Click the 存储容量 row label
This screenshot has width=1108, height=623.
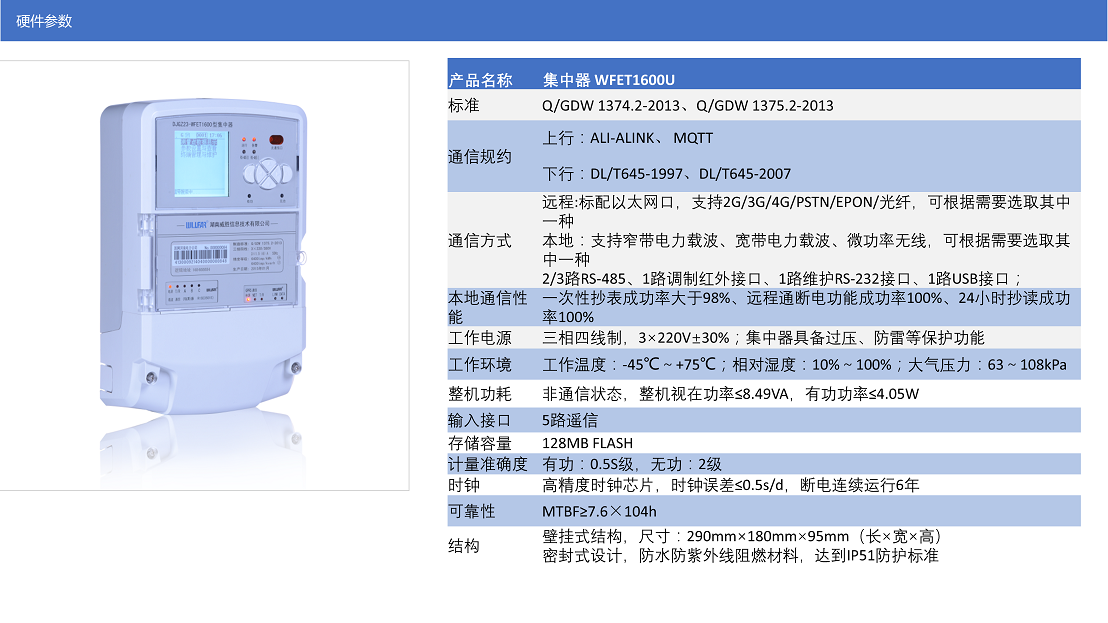[480, 443]
